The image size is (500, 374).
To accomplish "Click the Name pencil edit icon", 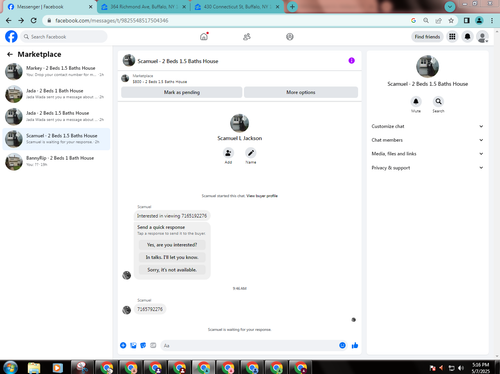I will point(251,153).
